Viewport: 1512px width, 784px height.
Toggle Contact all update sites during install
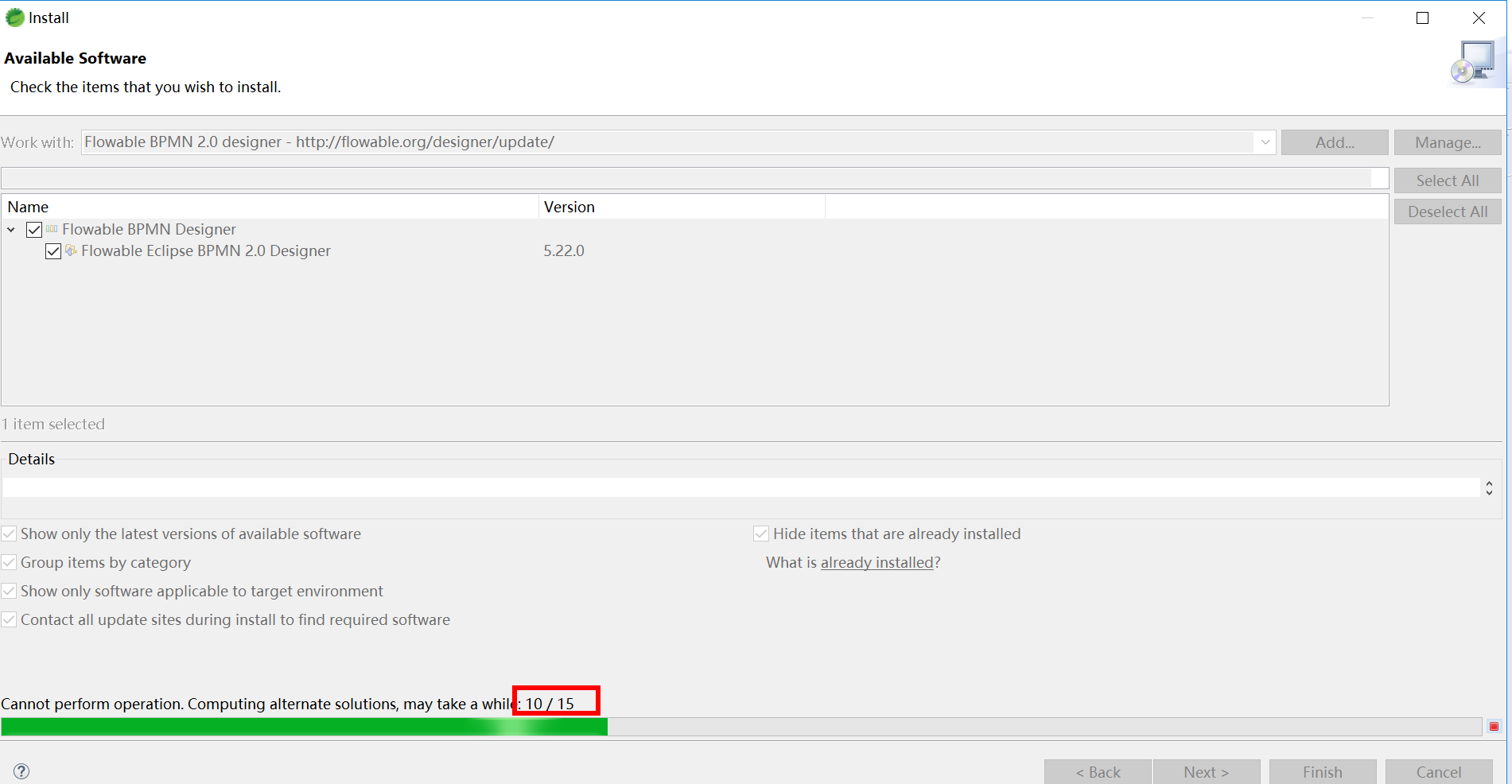click(x=9, y=619)
